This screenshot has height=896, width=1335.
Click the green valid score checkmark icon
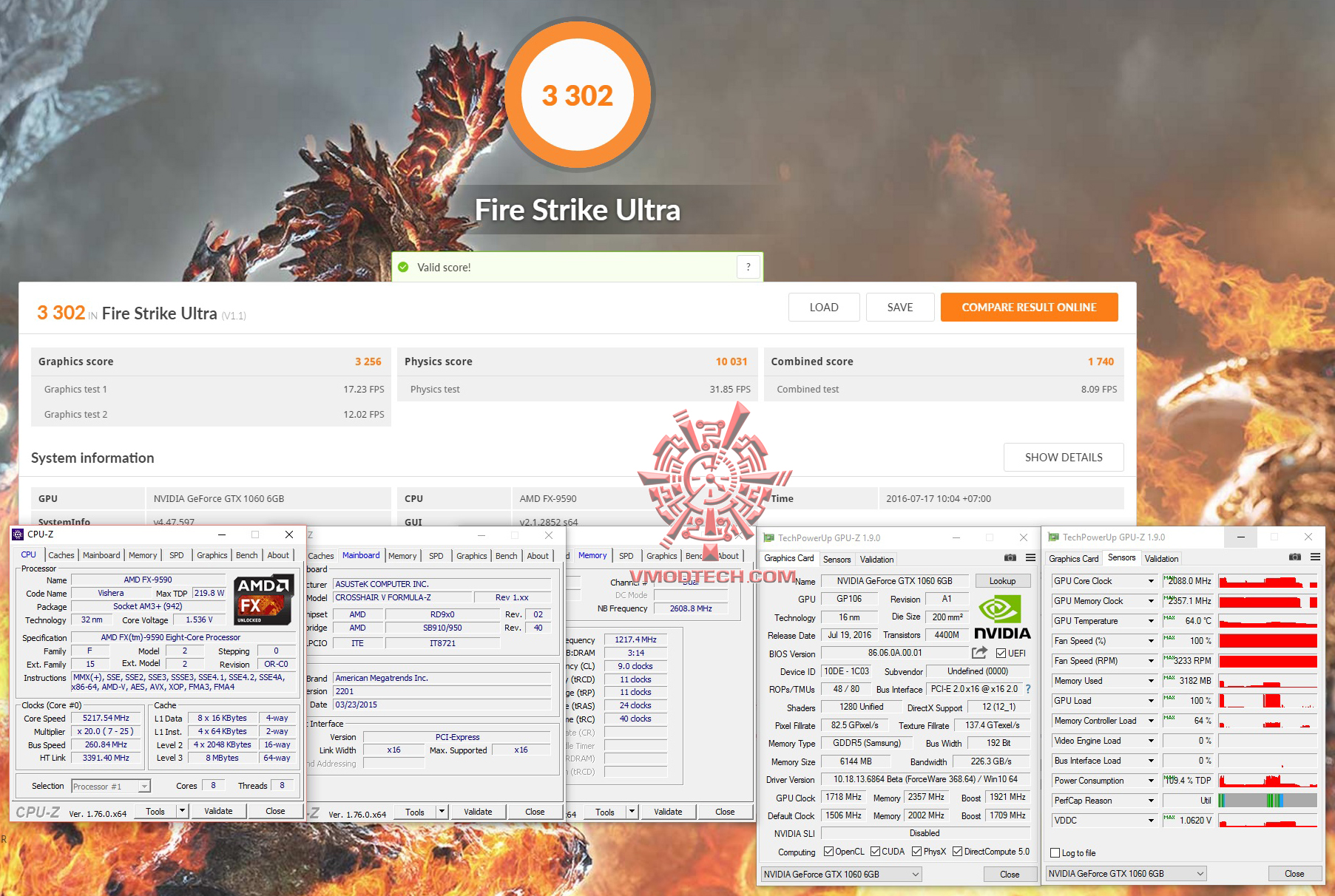click(x=403, y=267)
